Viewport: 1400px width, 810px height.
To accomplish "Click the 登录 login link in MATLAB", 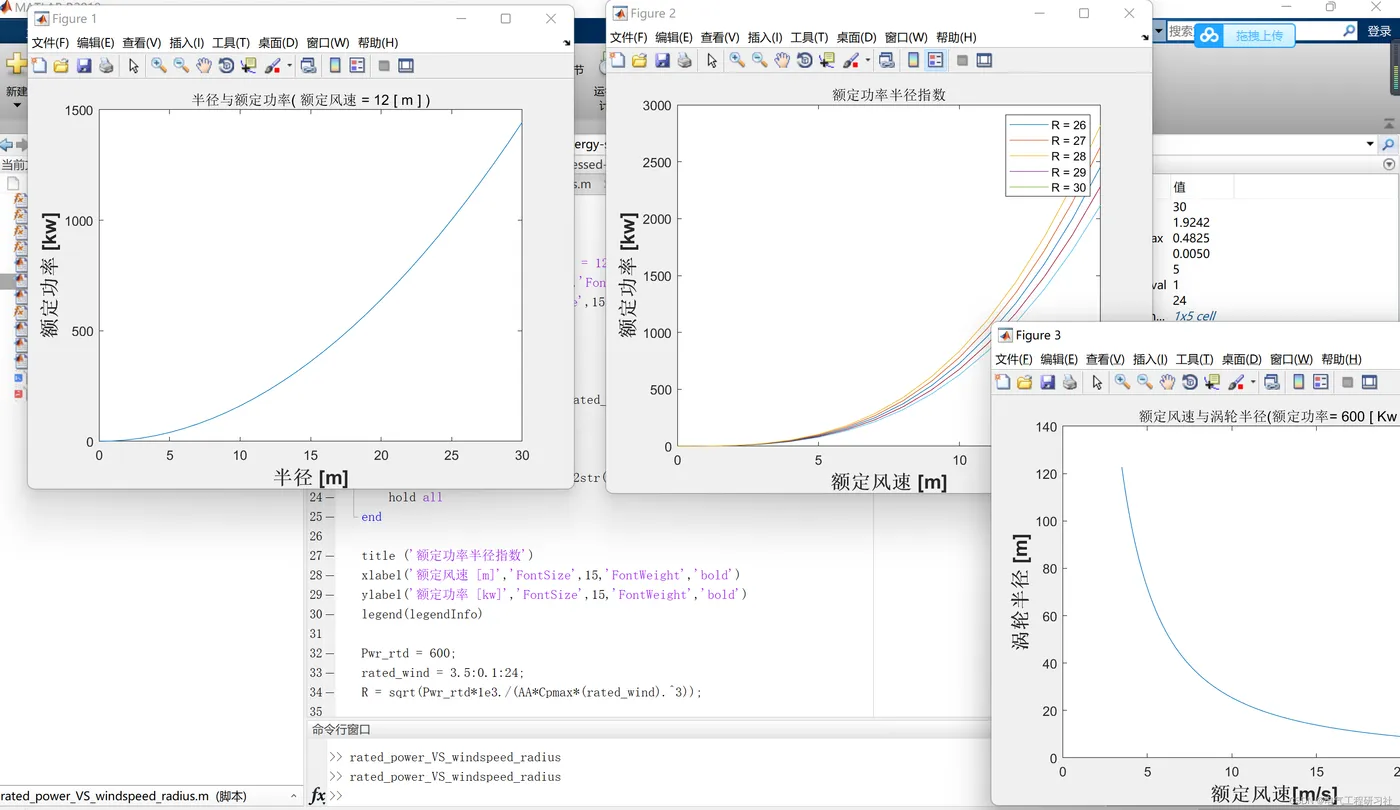I will click(x=1379, y=31).
